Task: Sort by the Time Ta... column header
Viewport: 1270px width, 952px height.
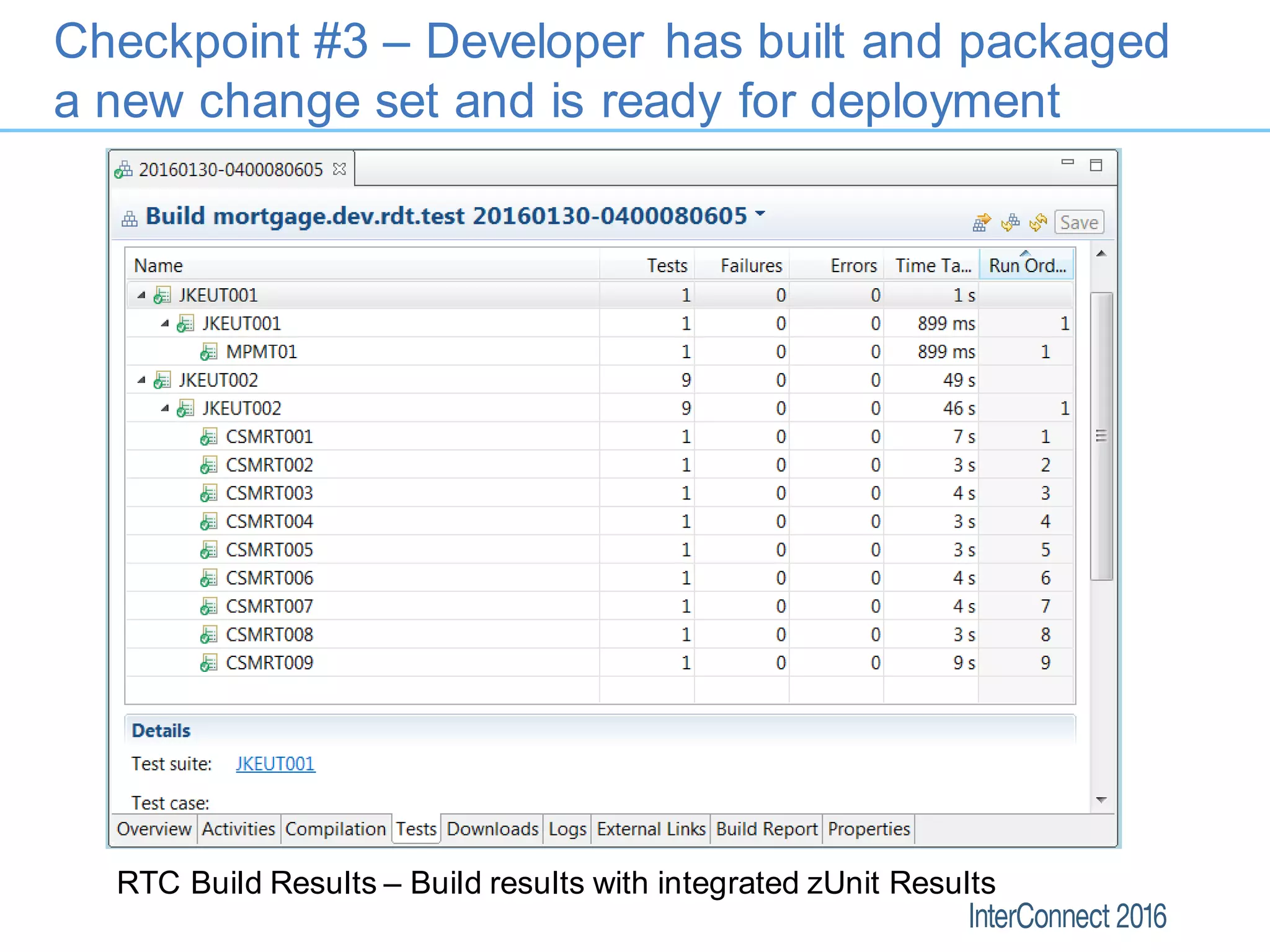Action: click(x=931, y=266)
